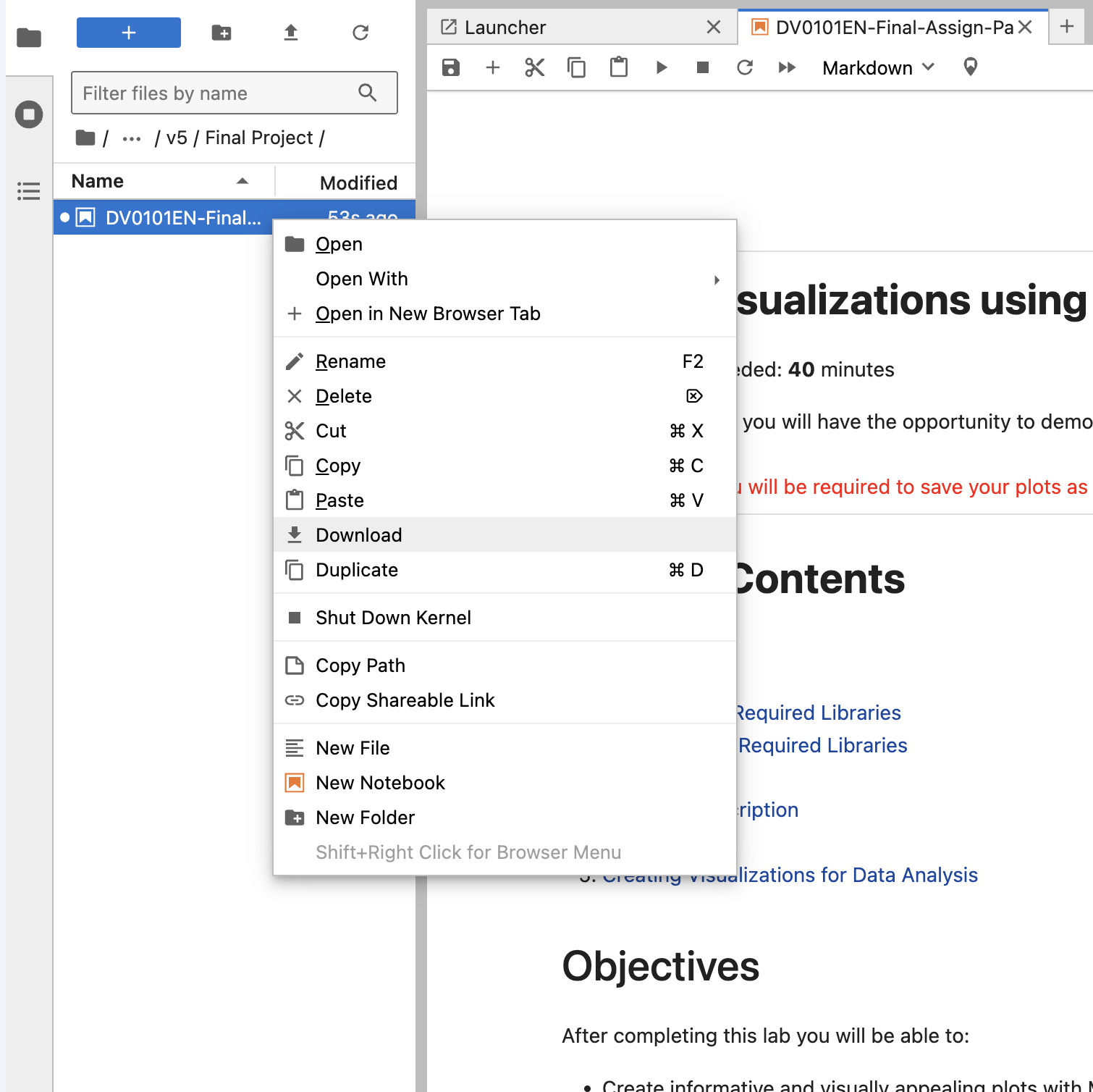Paste cells from the clipboard
The image size is (1093, 1092).
pos(618,67)
